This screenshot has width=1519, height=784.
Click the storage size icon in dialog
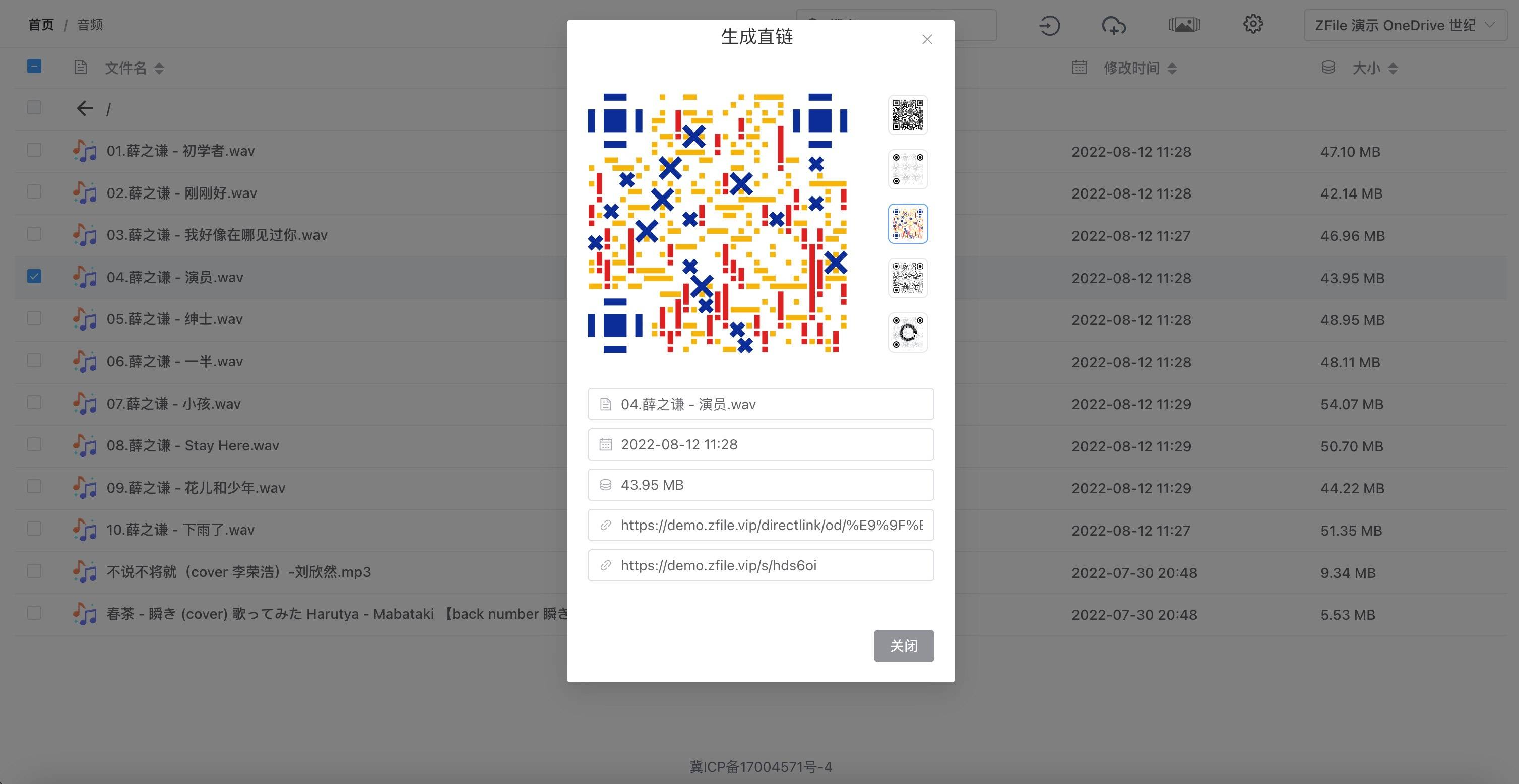pos(605,484)
